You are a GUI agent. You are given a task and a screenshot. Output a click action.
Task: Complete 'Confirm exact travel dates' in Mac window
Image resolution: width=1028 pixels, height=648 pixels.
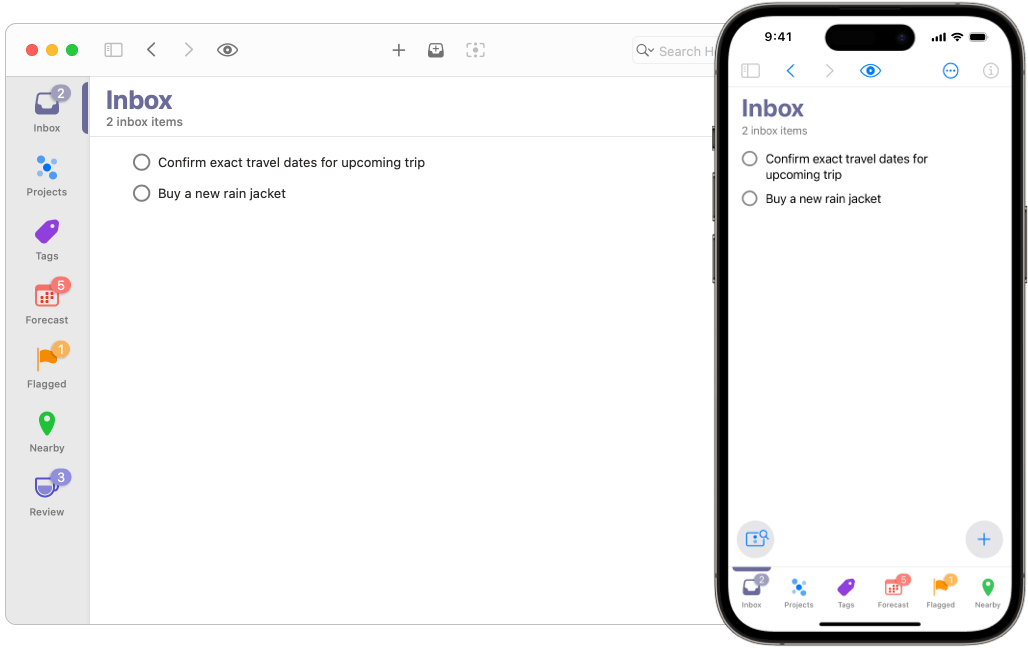[142, 162]
